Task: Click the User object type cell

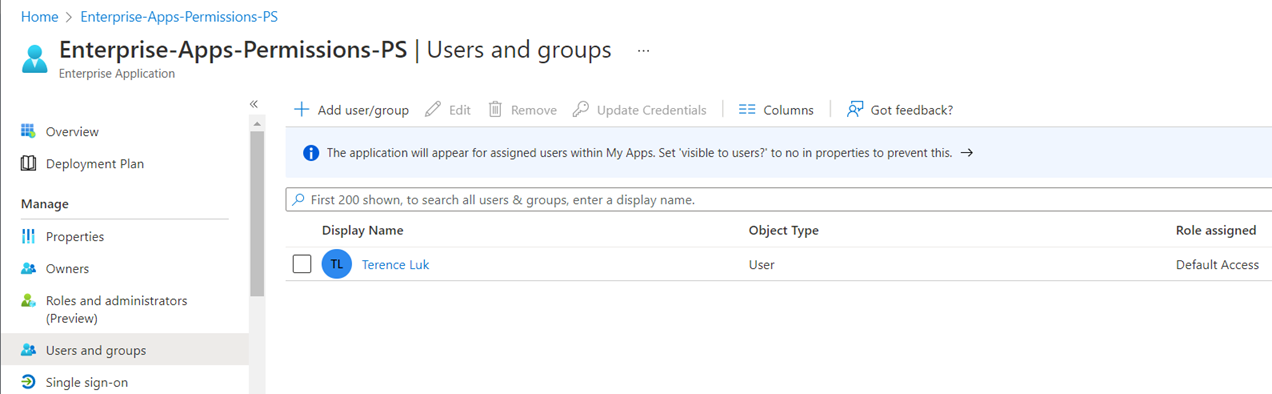Action: point(762,265)
